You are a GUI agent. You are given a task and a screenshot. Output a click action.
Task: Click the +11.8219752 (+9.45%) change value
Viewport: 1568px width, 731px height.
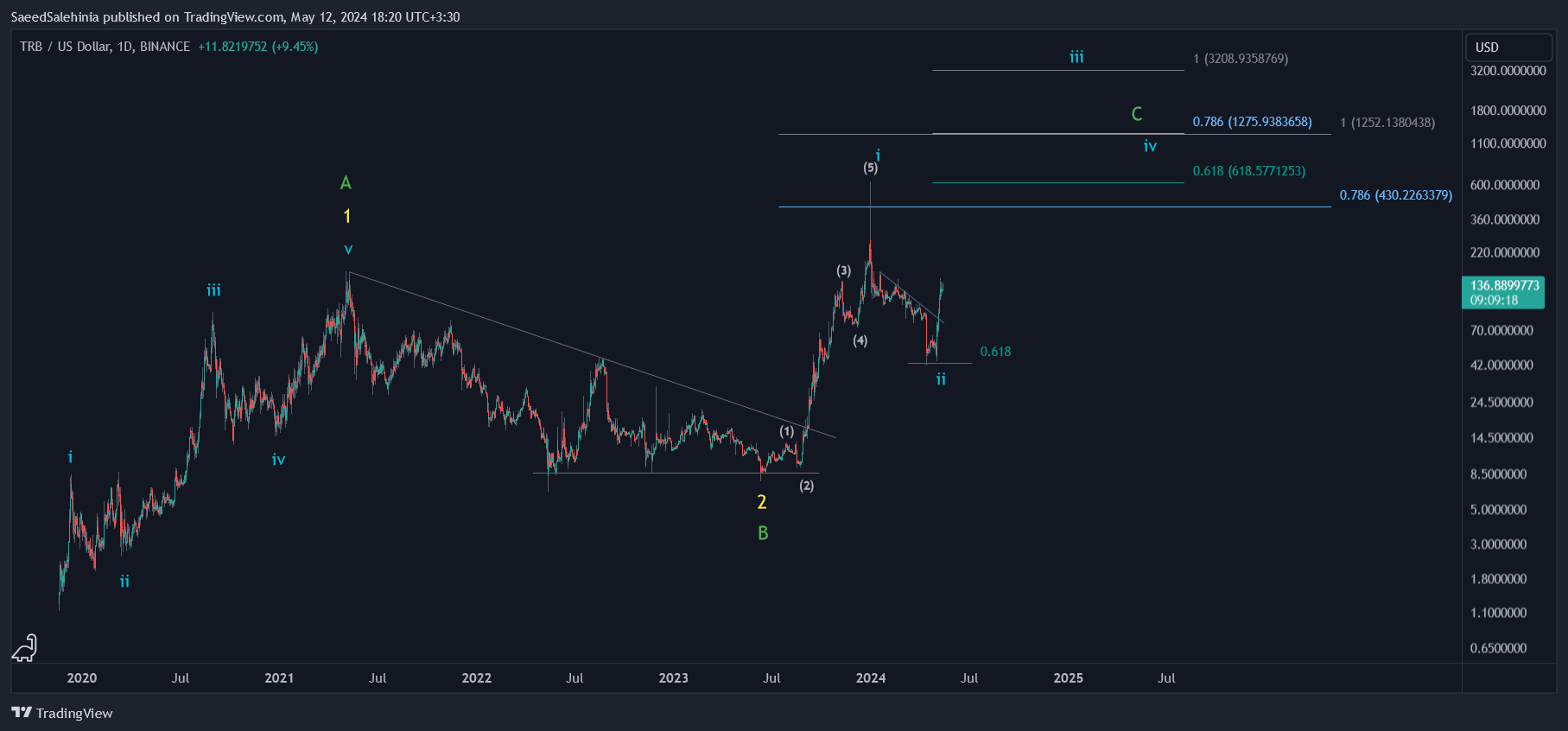click(258, 47)
